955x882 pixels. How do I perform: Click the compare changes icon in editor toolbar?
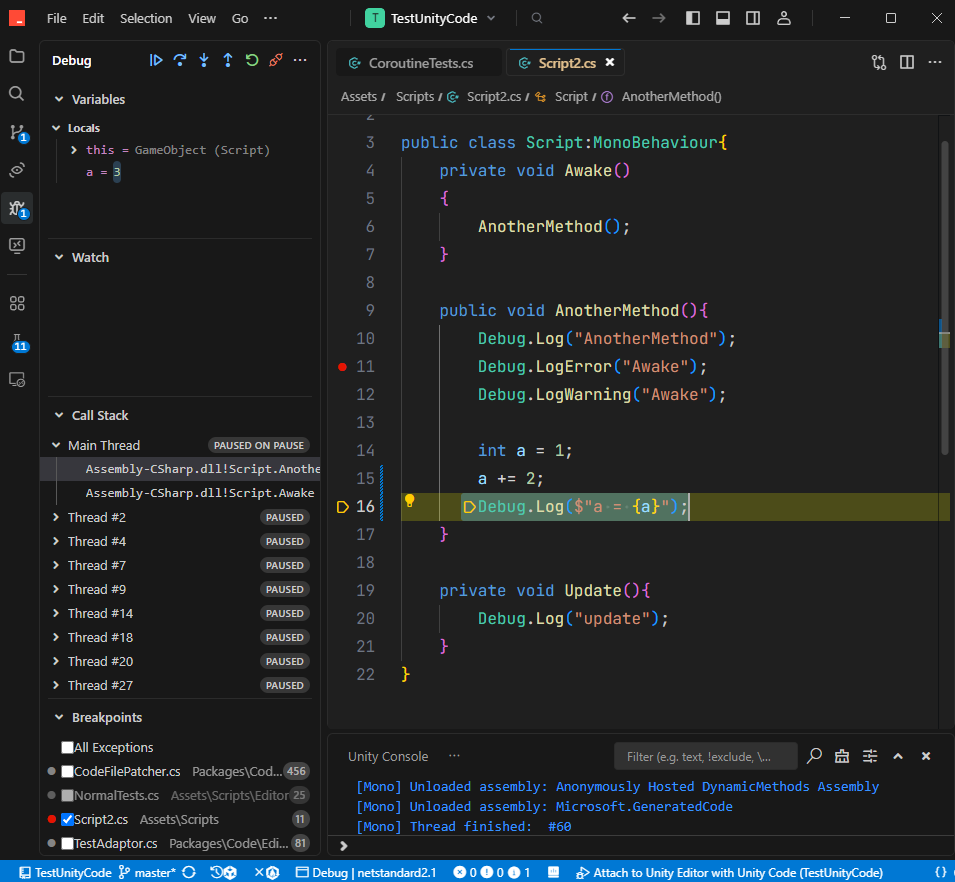[879, 62]
